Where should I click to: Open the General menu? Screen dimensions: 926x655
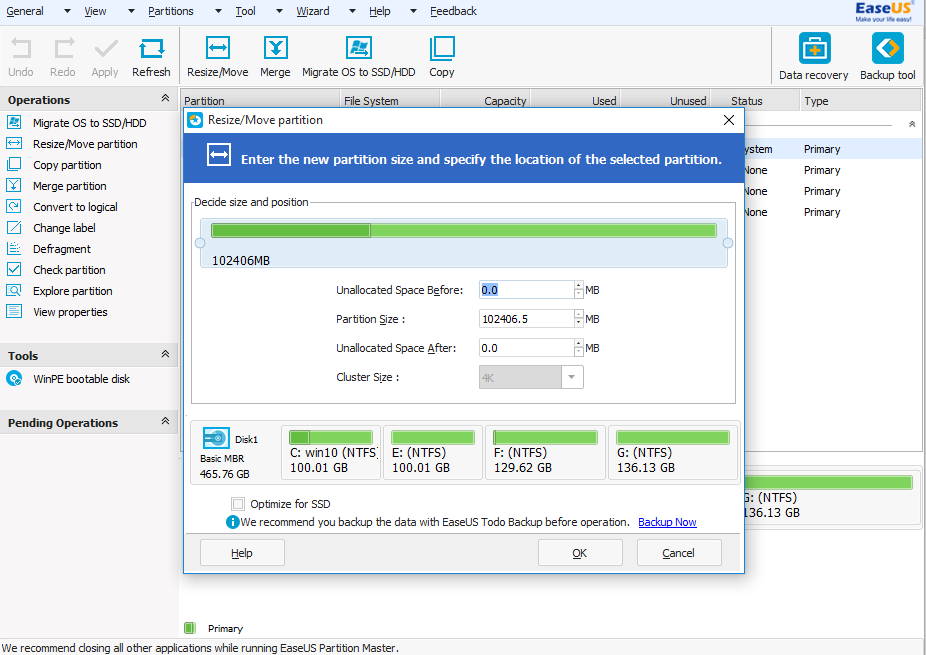click(x=25, y=11)
